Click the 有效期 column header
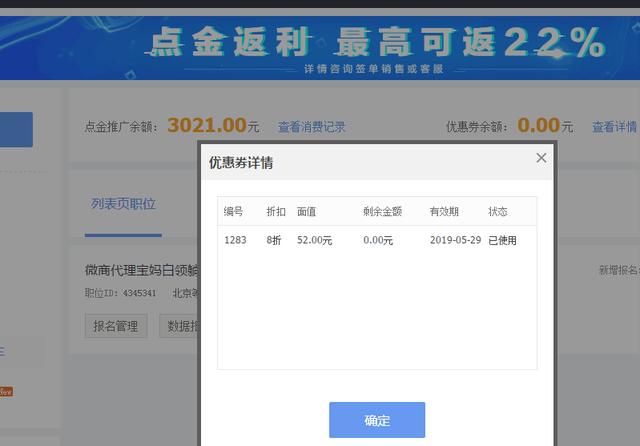 click(444, 212)
